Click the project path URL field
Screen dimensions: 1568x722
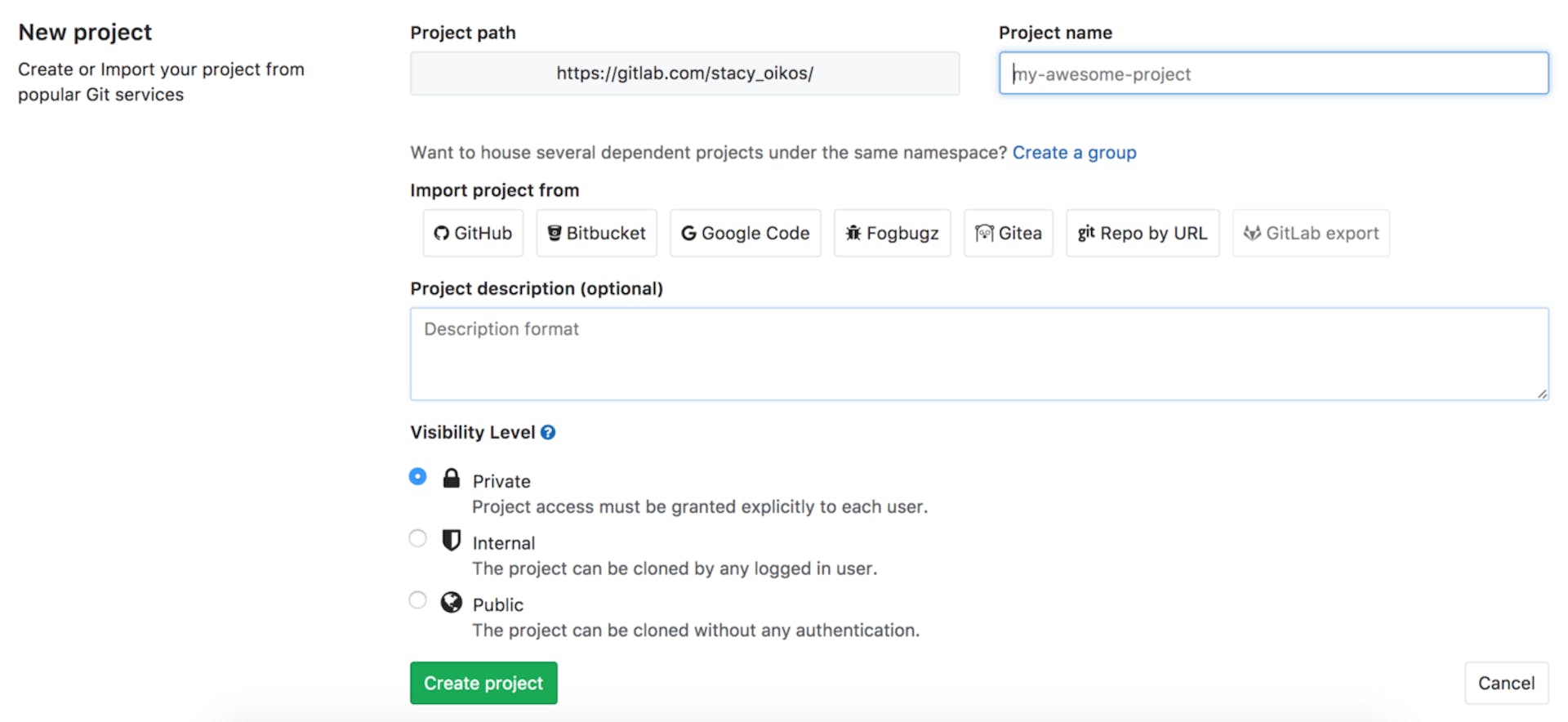(x=684, y=73)
